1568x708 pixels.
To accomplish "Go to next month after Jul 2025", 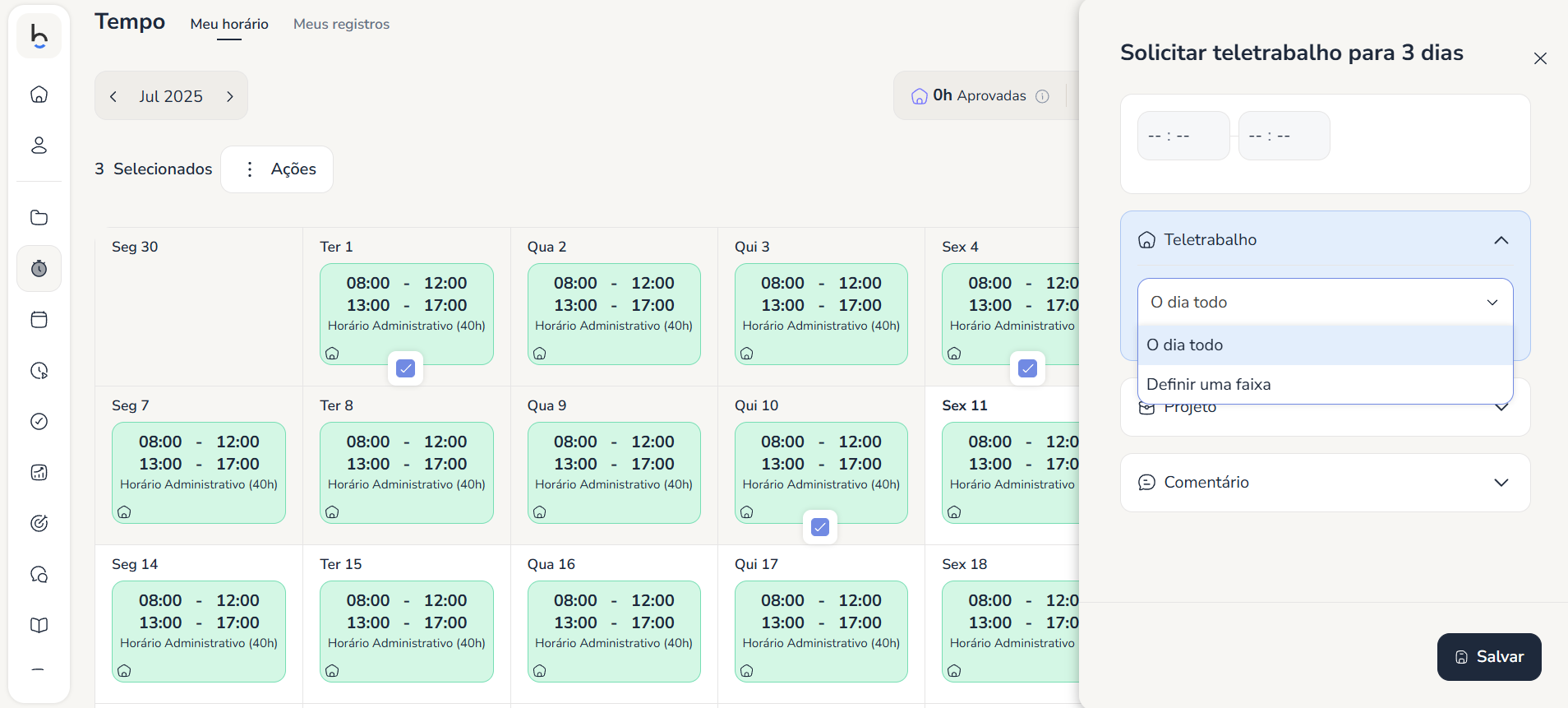I will point(230,96).
